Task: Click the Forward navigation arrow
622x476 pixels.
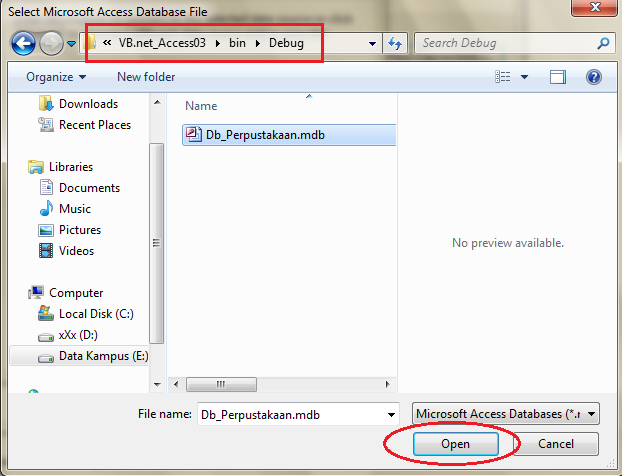Action: [x=51, y=43]
